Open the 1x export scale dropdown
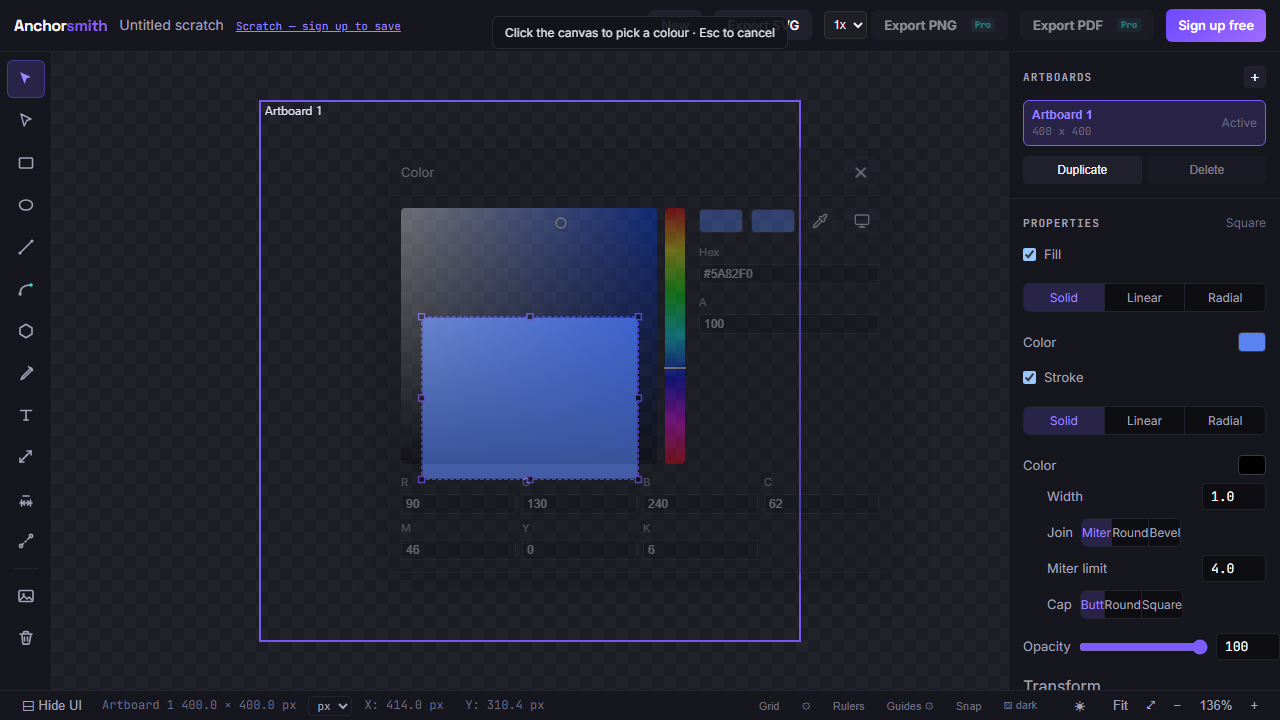 pos(845,25)
